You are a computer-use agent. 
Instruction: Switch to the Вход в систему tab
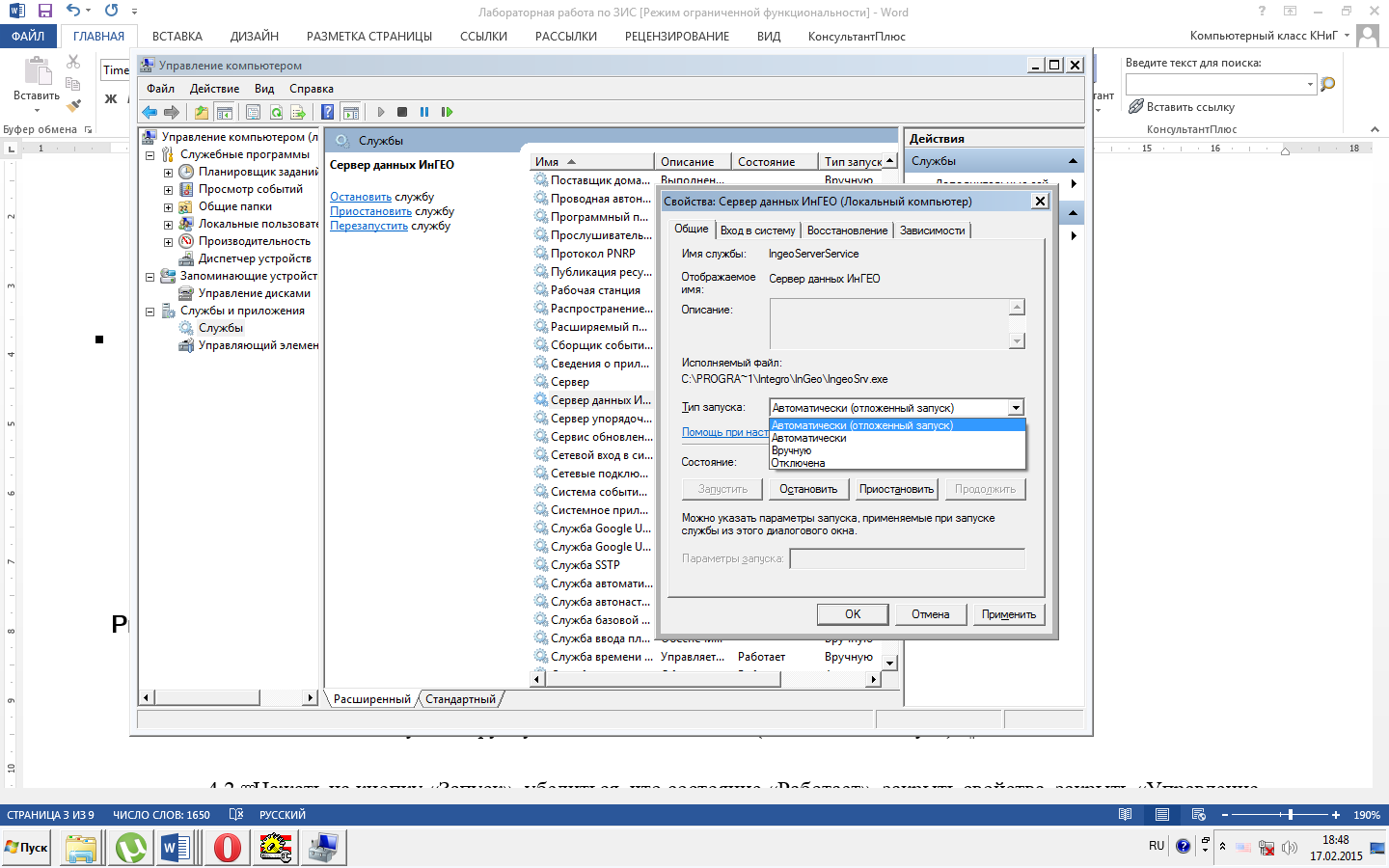point(758,231)
